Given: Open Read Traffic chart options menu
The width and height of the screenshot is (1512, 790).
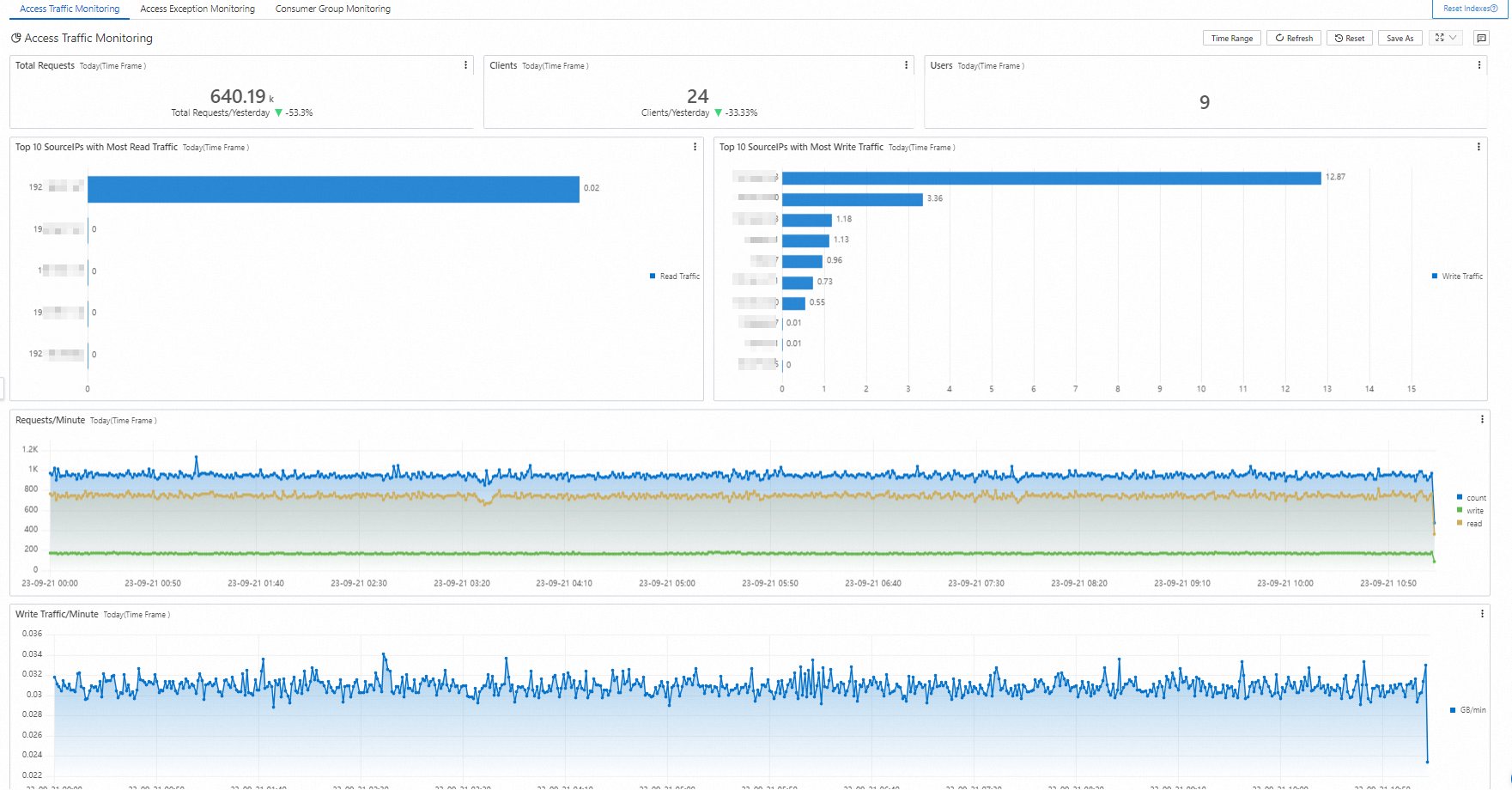Looking at the screenshot, I should click(695, 147).
